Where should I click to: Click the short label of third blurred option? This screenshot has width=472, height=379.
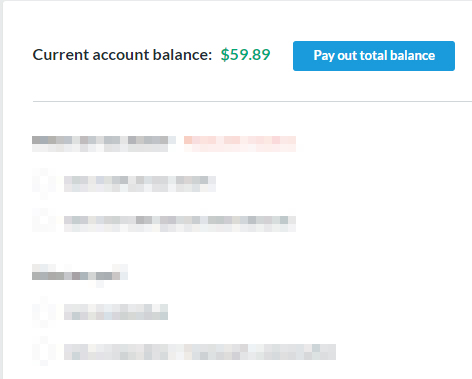pyautogui.click(x=116, y=312)
